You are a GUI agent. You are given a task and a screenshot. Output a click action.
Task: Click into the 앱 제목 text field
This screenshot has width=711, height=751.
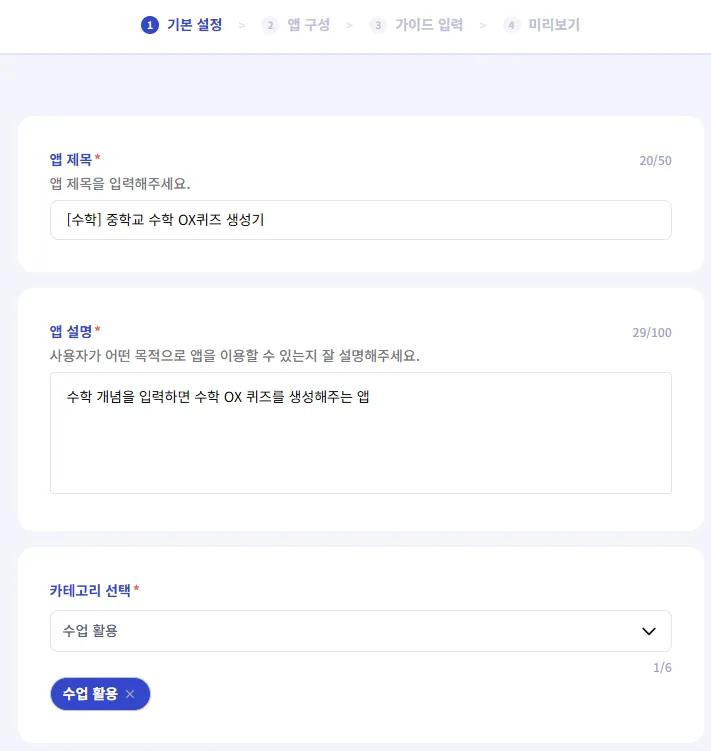360,220
